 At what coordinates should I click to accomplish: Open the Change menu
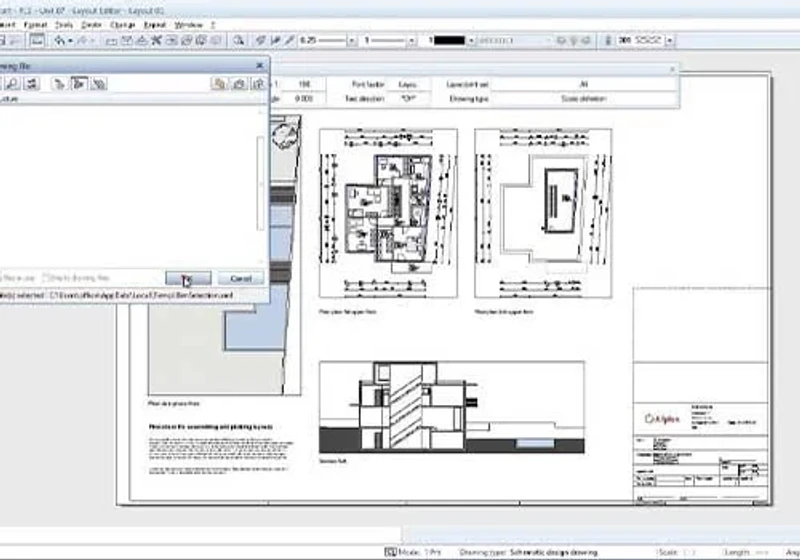[122, 24]
